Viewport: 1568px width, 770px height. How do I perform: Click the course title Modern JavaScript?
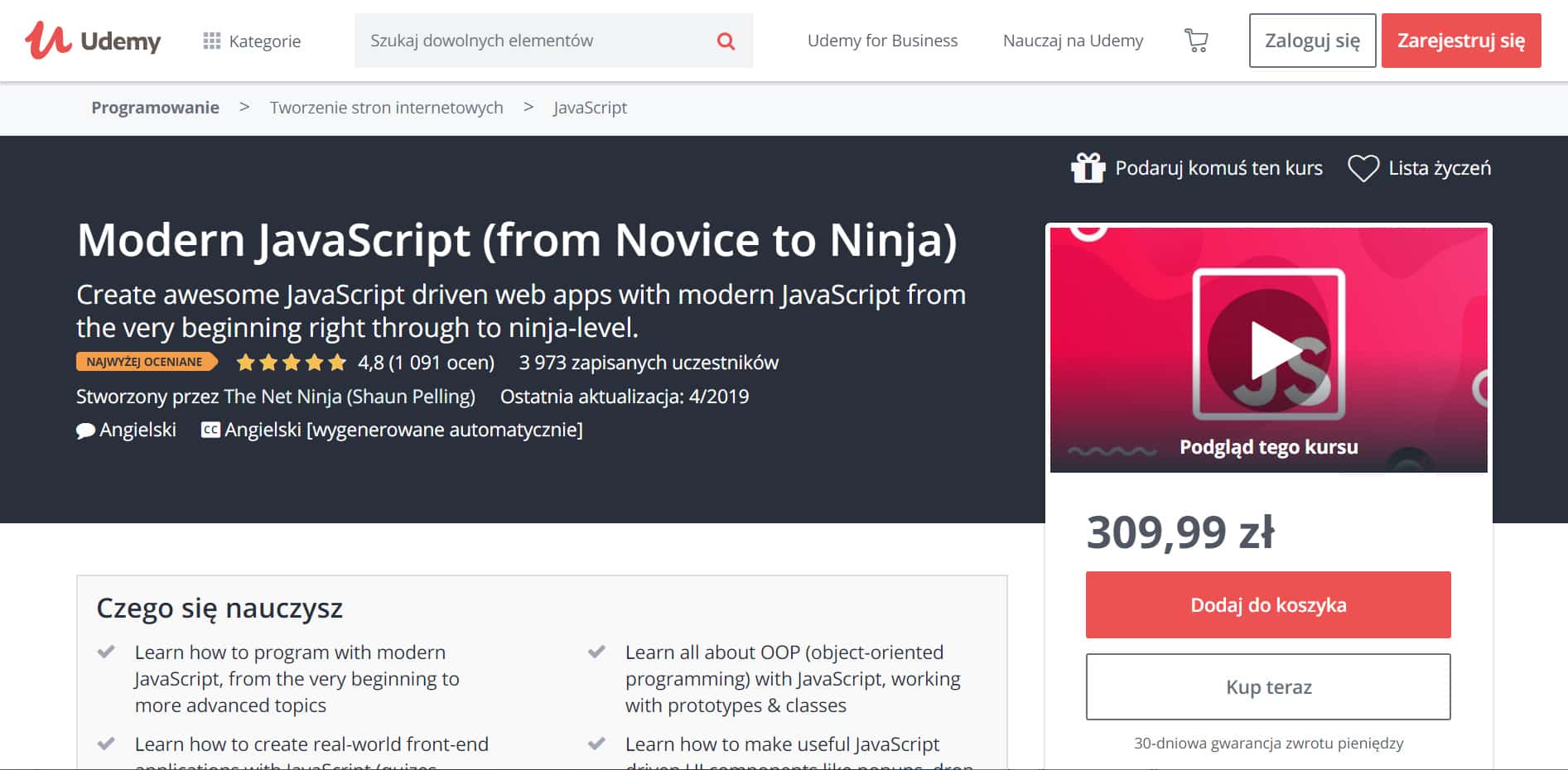[517, 240]
